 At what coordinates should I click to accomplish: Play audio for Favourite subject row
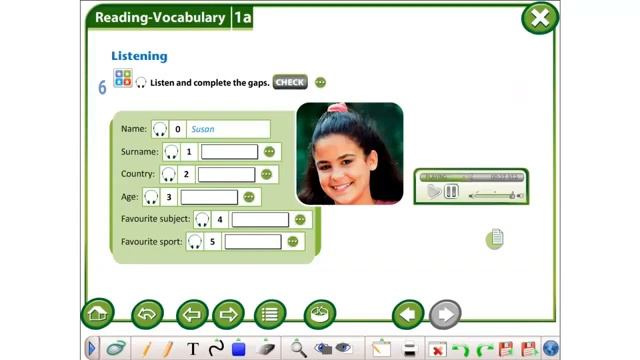[202, 220]
